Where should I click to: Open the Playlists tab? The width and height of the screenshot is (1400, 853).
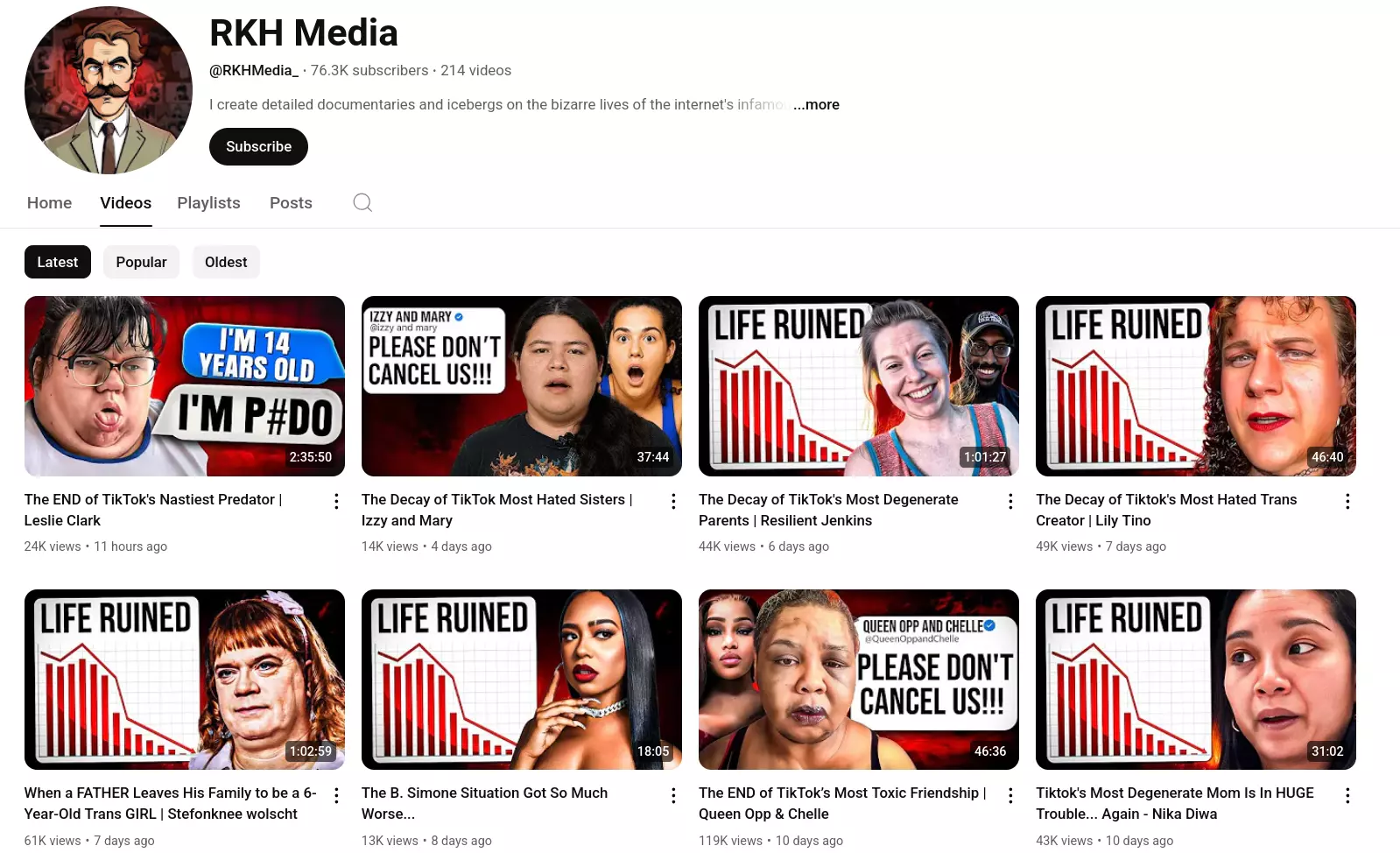(208, 203)
